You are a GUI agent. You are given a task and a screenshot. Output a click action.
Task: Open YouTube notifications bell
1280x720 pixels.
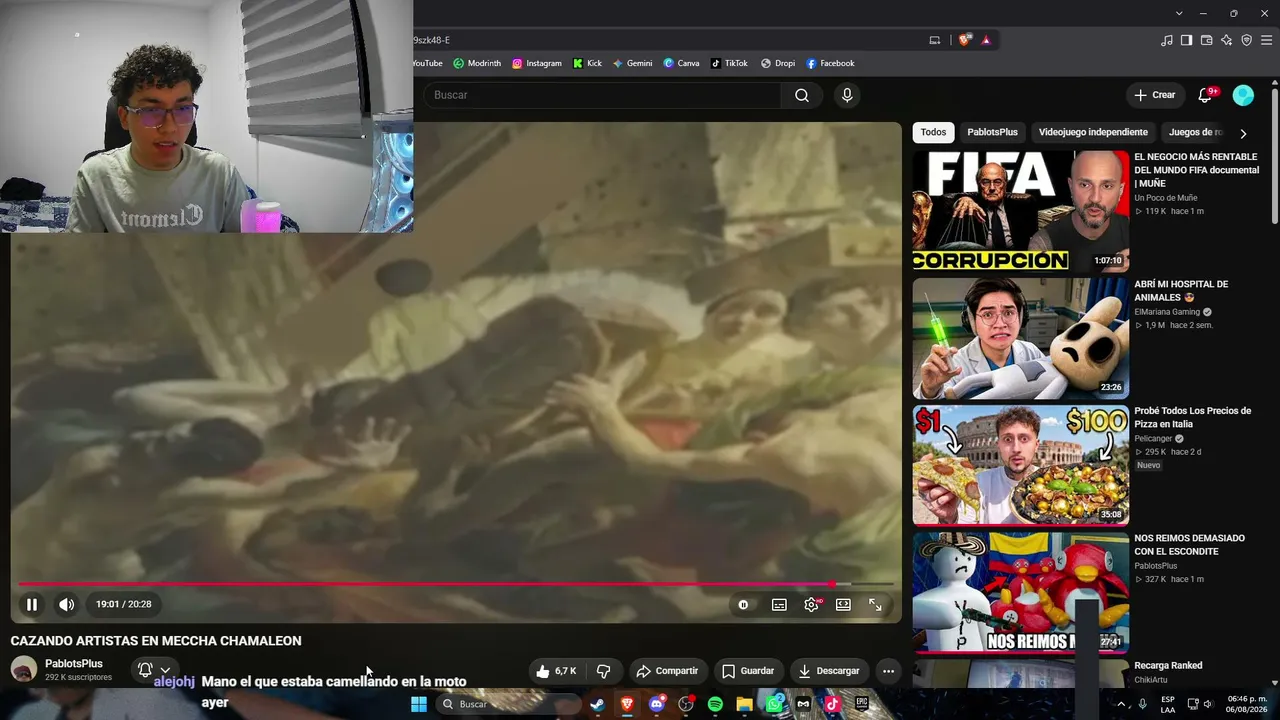(1206, 95)
